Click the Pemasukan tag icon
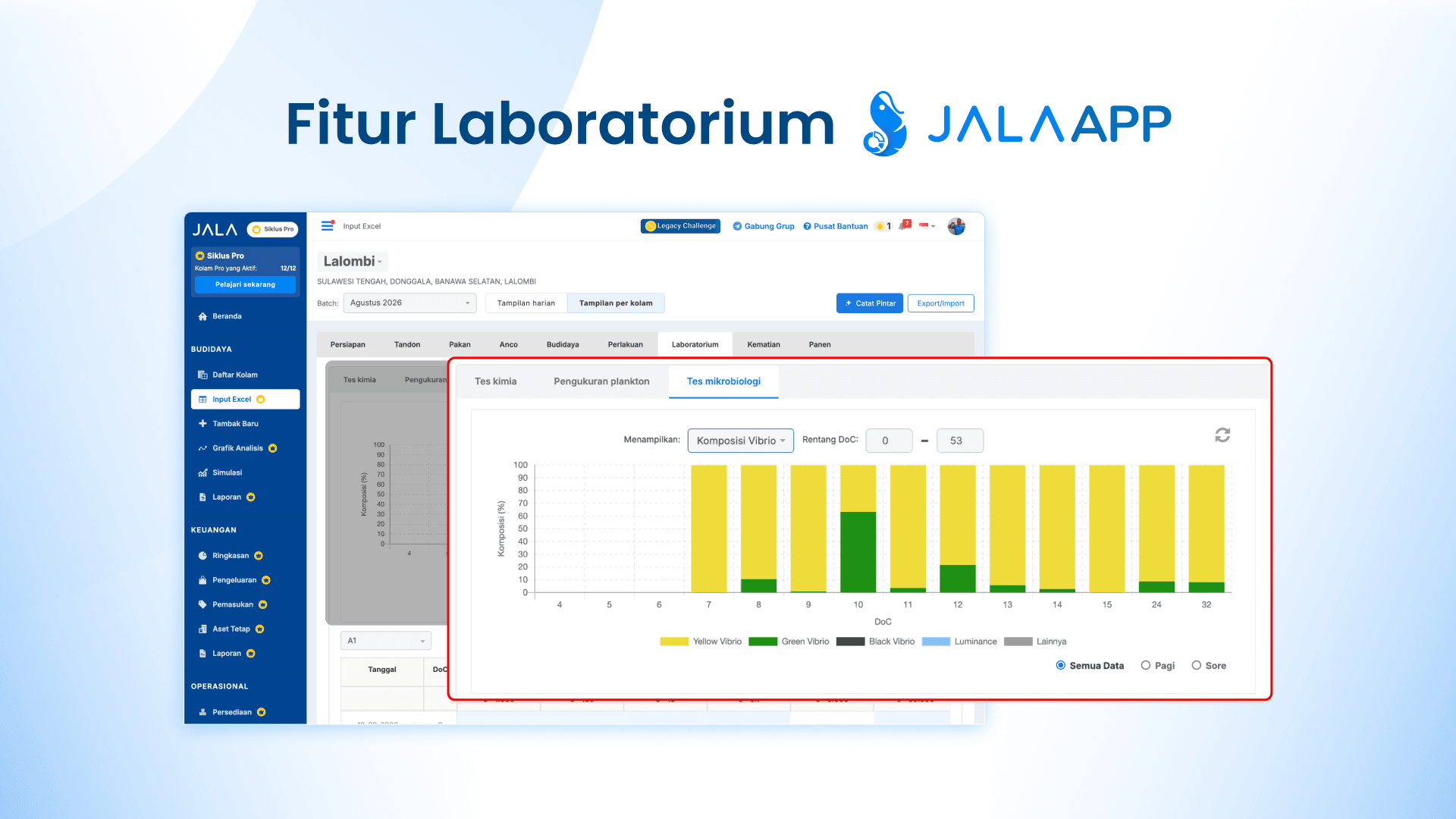 point(202,604)
